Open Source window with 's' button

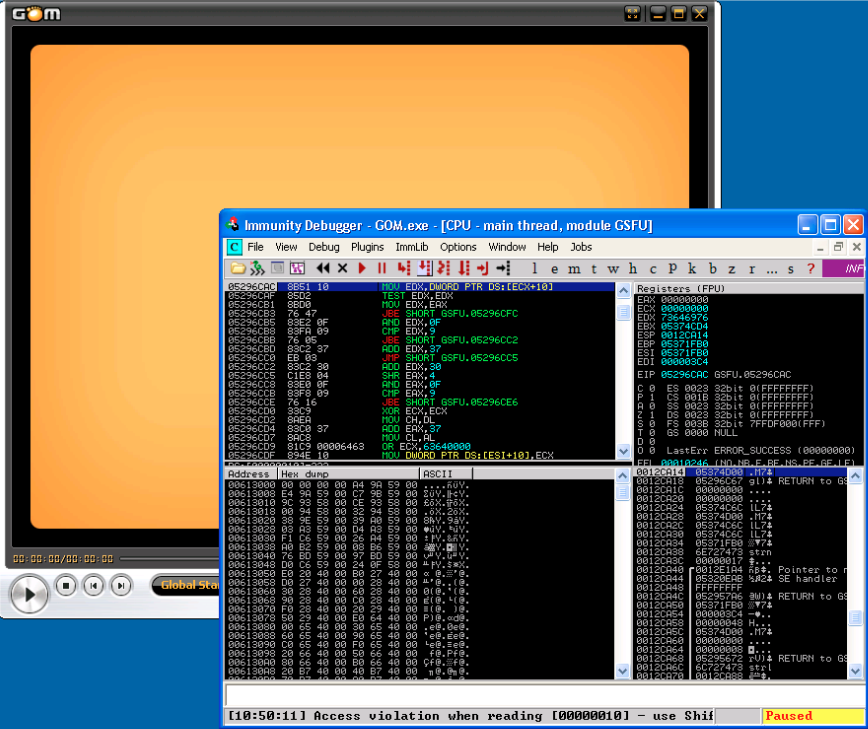coord(791,269)
